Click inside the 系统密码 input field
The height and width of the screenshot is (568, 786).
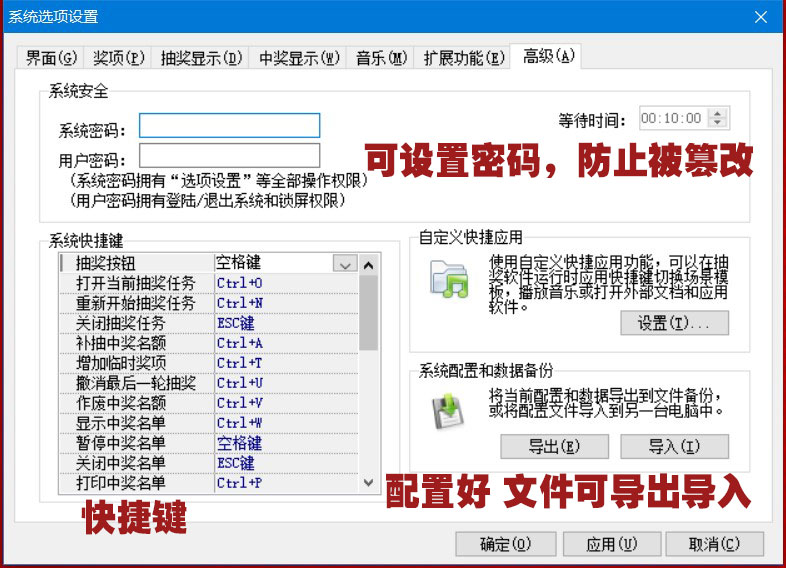pyautogui.click(x=229, y=125)
